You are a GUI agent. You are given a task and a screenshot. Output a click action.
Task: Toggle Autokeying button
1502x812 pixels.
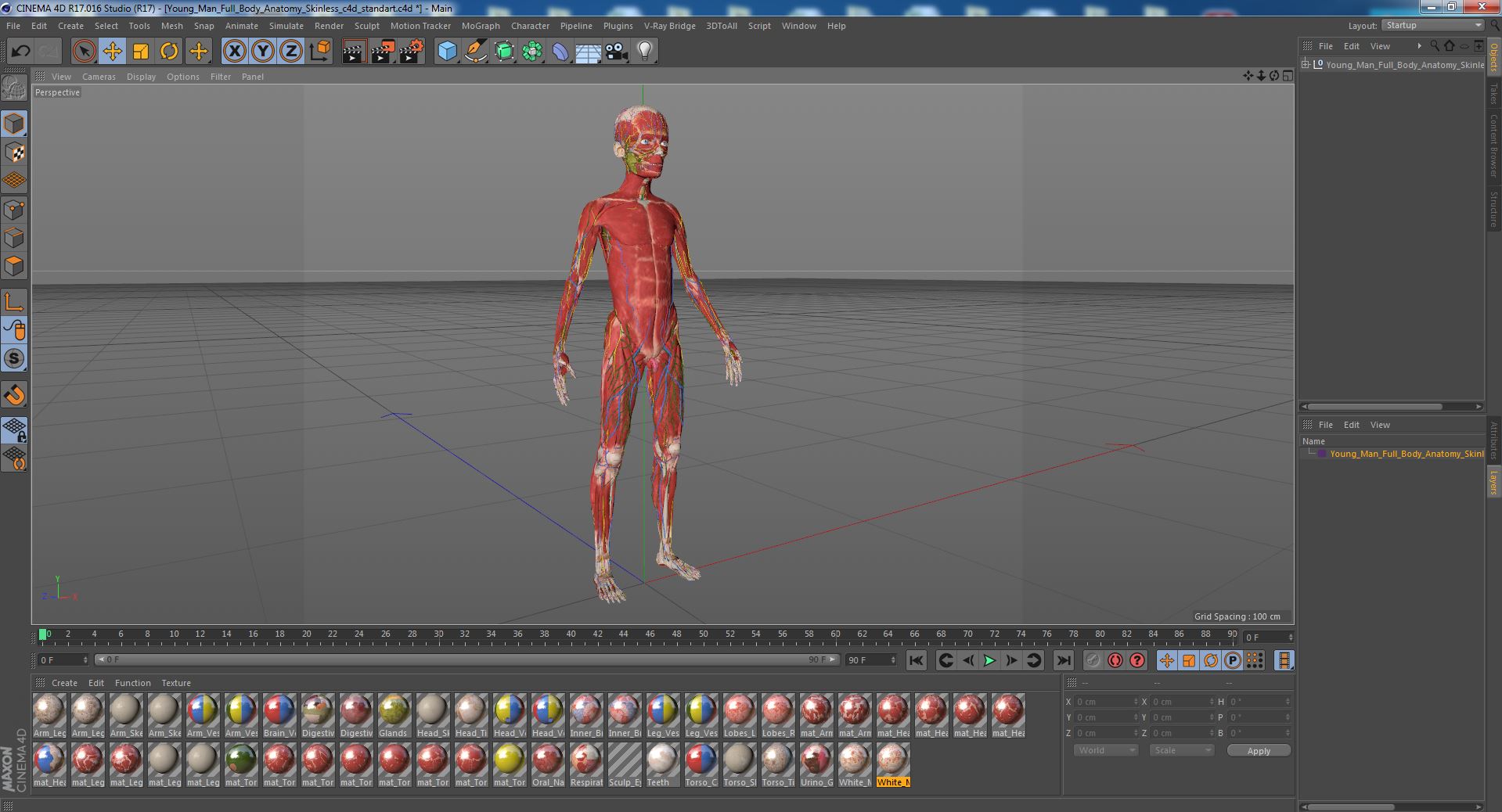(x=1115, y=661)
